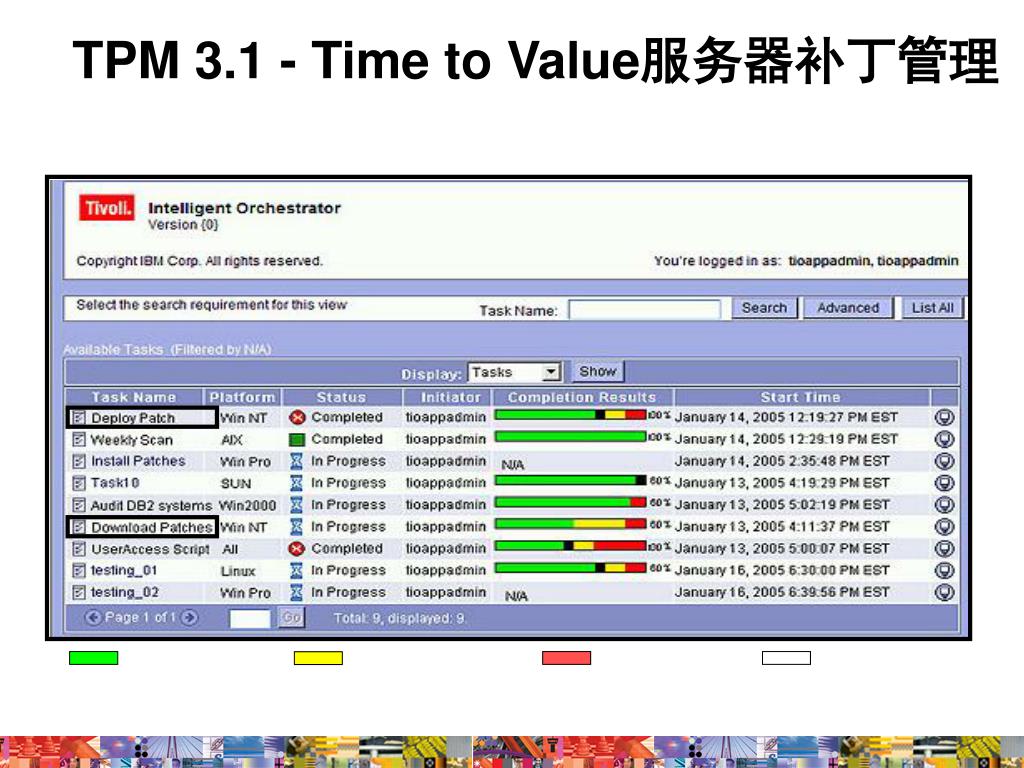Viewport: 1024px width, 768px height.
Task: Open action icon at end of Install Patches row
Action: tap(944, 461)
